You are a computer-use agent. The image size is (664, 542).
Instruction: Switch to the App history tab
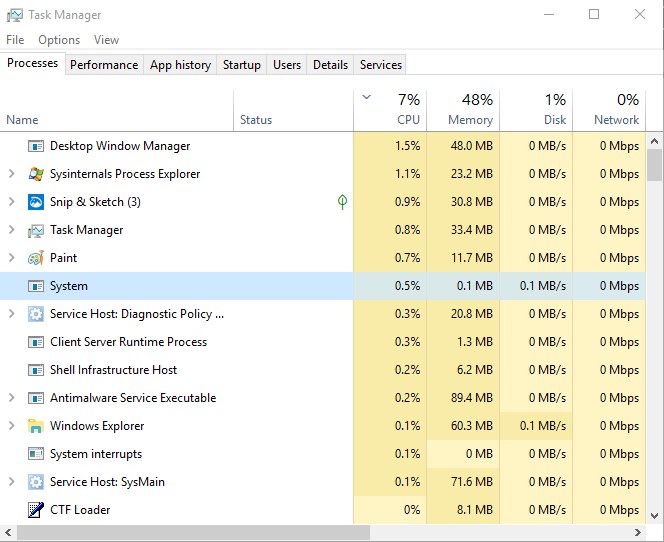point(180,65)
